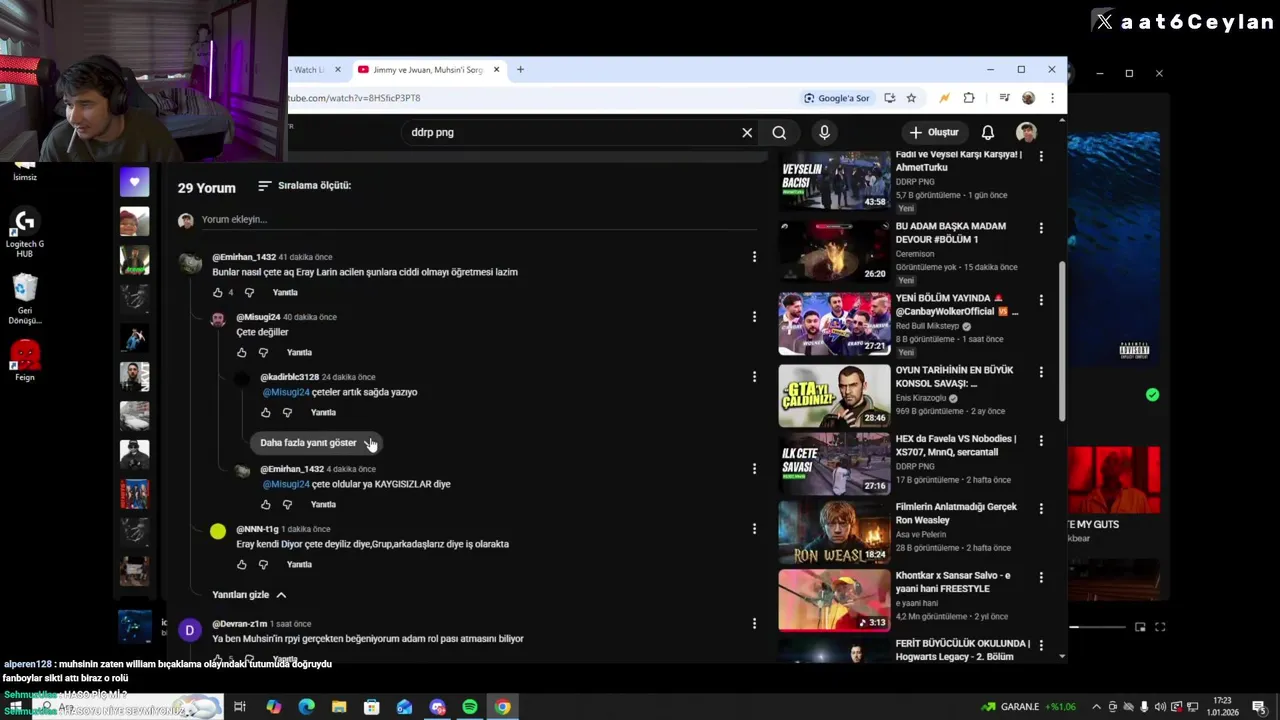Show hidden system tray icons chevron
The height and width of the screenshot is (720, 1280).
click(1096, 707)
